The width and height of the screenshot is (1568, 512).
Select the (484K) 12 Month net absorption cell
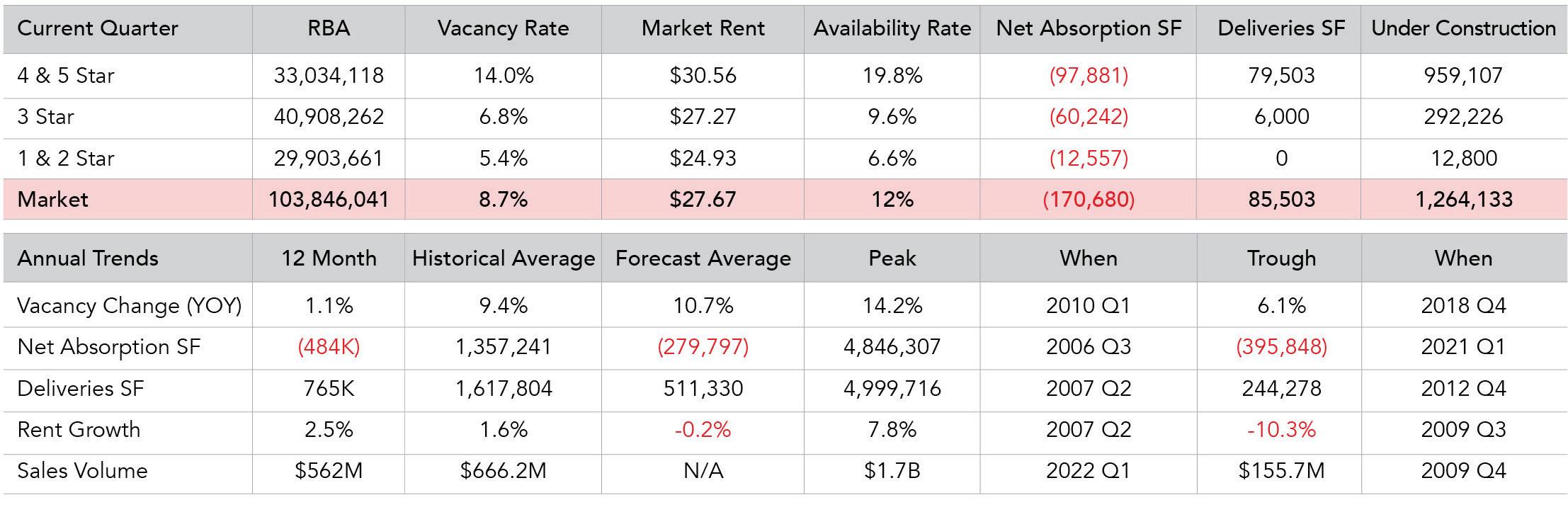point(329,346)
